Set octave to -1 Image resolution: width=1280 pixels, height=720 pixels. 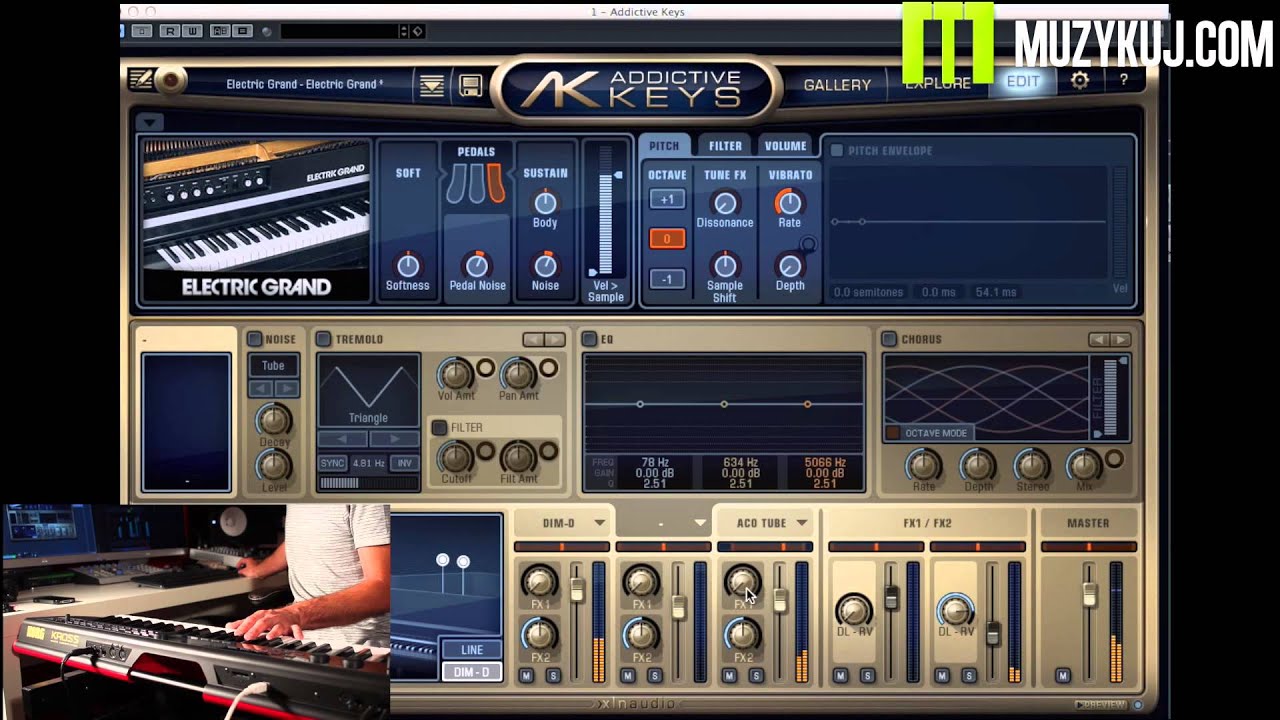pyautogui.click(x=667, y=279)
